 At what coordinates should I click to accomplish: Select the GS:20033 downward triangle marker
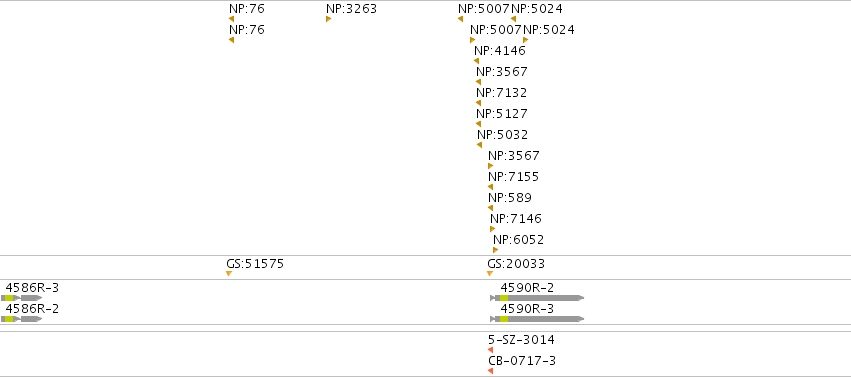click(490, 273)
